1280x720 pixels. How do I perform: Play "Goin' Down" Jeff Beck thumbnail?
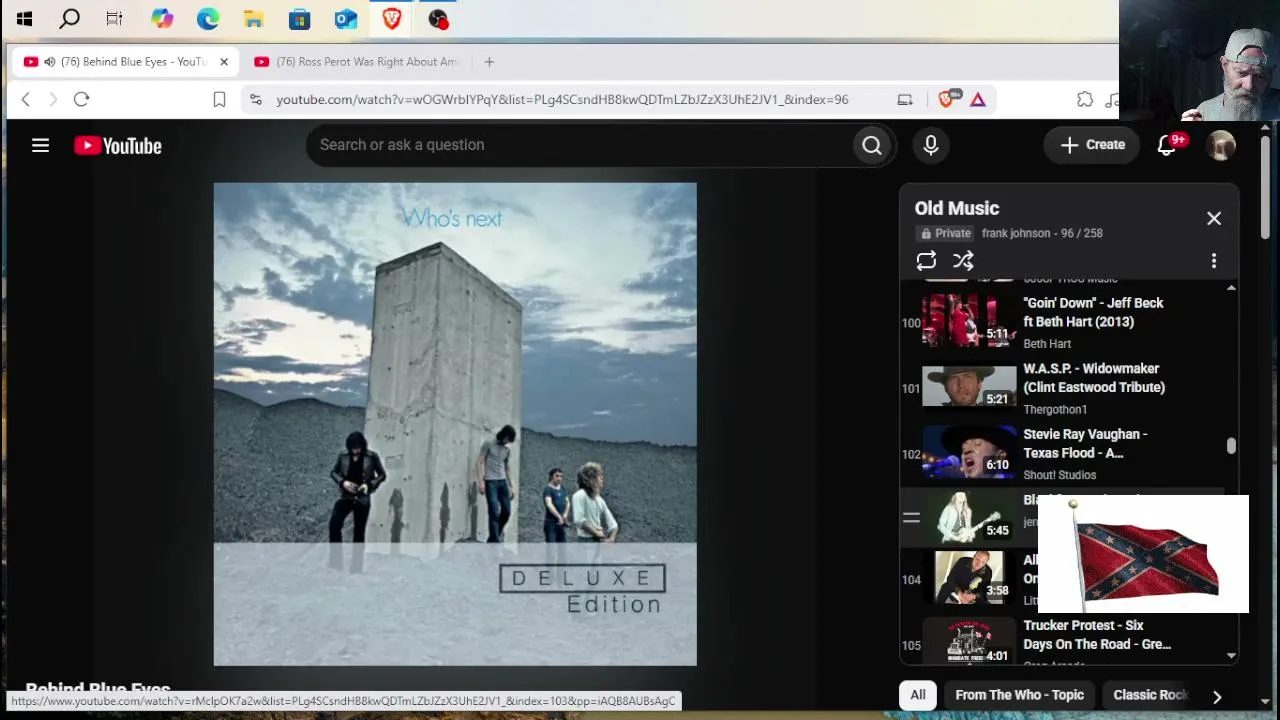969,320
